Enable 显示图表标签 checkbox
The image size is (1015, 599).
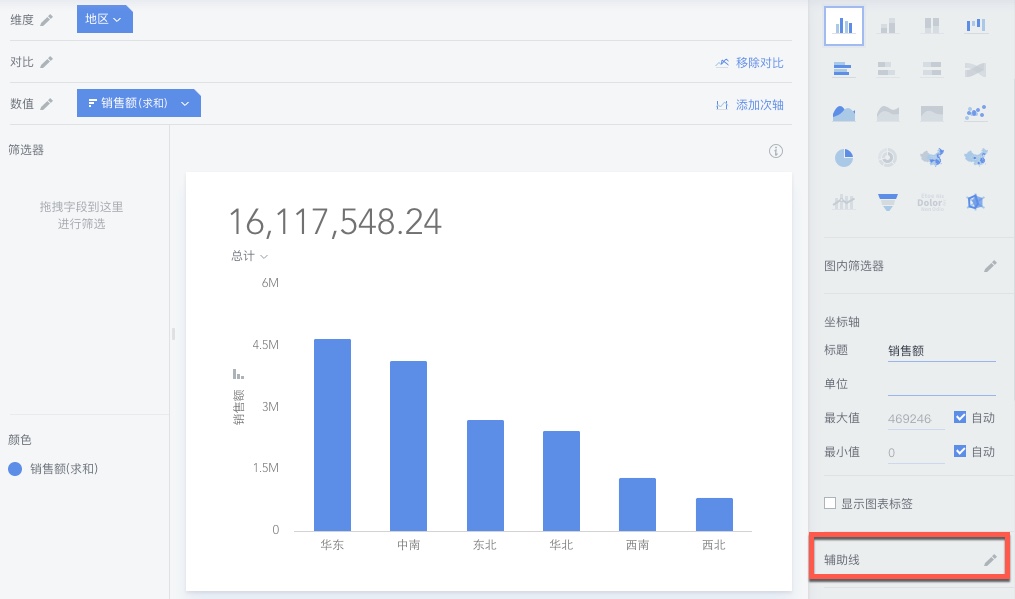pyautogui.click(x=830, y=503)
